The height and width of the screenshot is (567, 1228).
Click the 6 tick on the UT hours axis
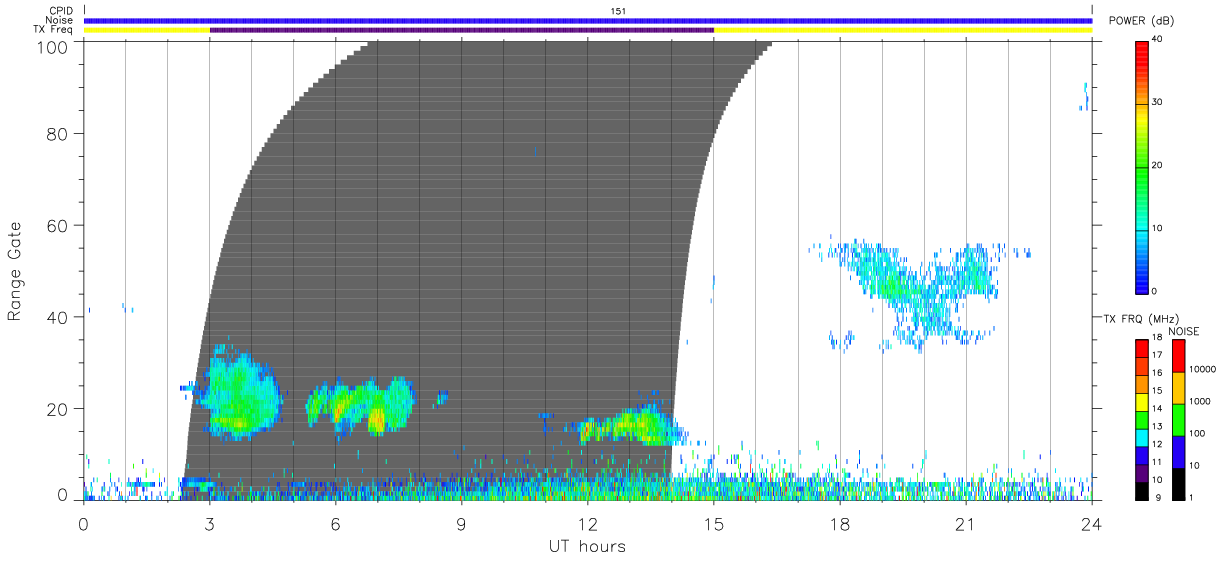(x=335, y=523)
